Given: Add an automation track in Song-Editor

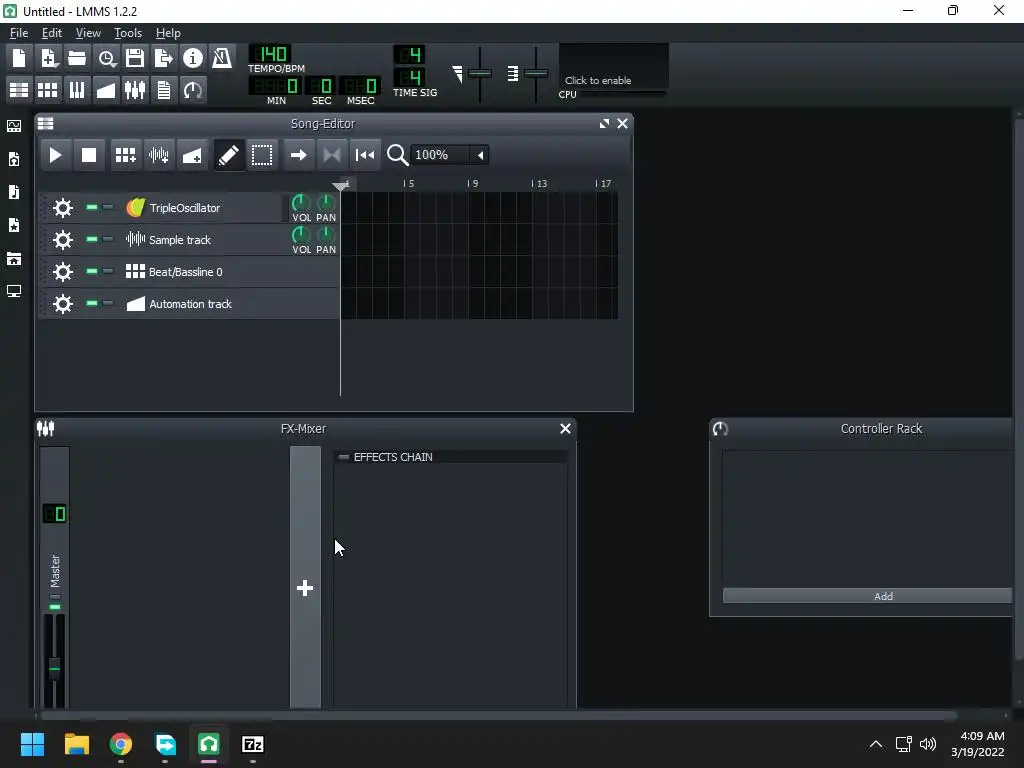Looking at the screenshot, I should click(x=192, y=155).
